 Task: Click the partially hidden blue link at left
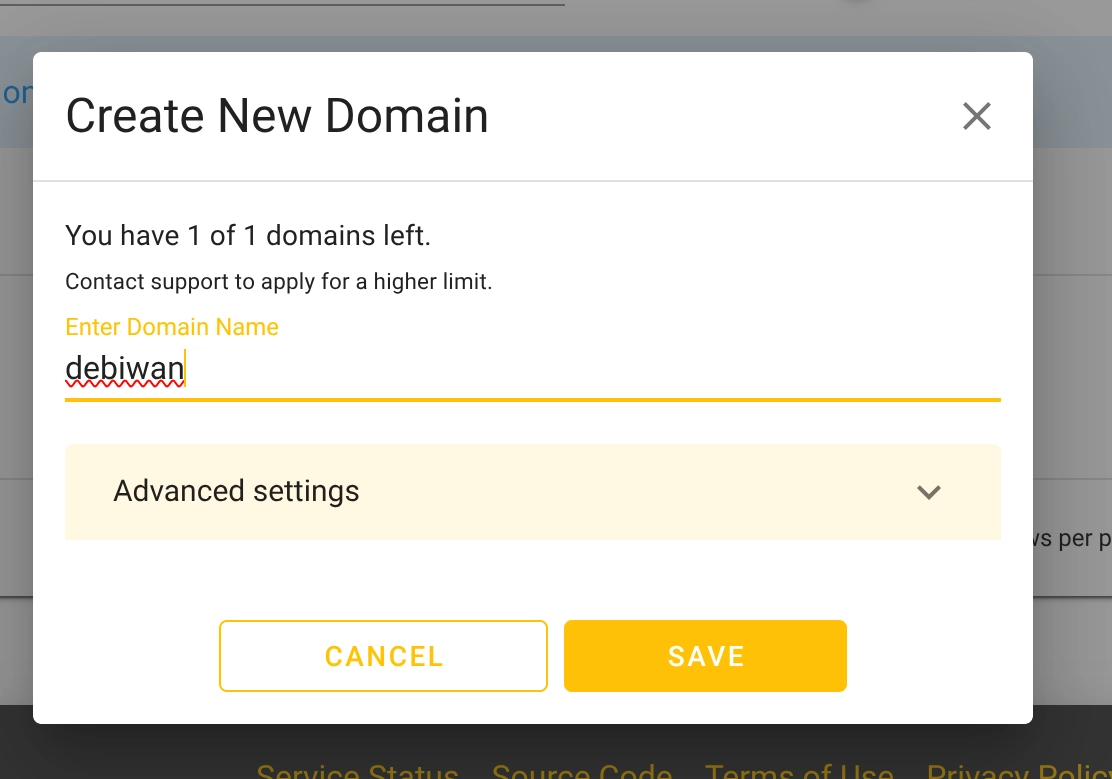tap(16, 93)
